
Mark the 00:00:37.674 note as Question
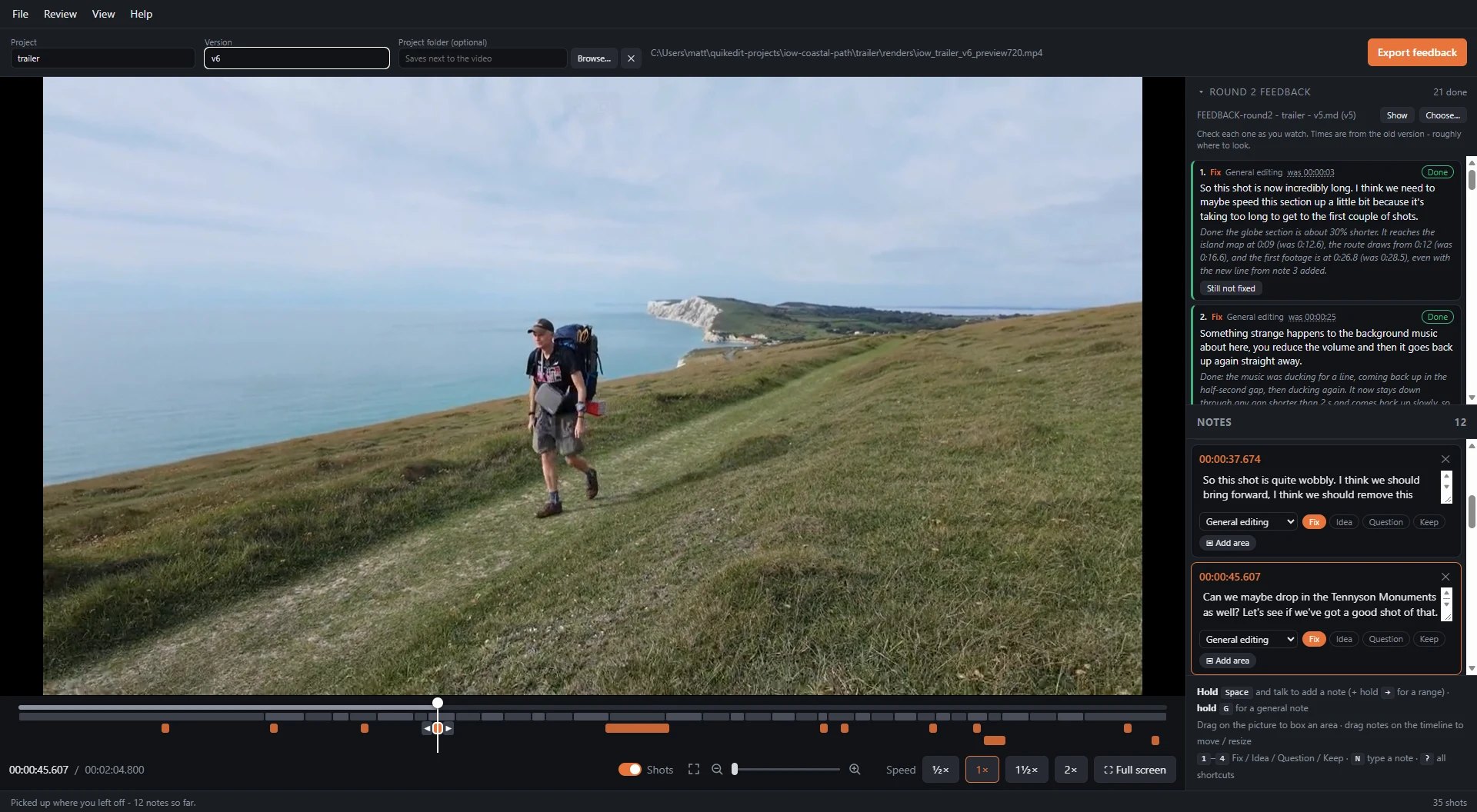click(1385, 522)
